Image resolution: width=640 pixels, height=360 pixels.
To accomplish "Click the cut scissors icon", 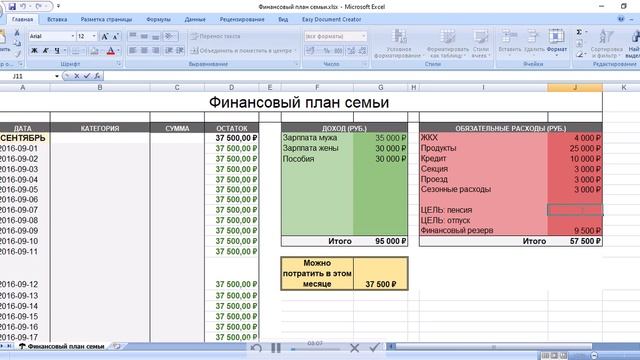I will coord(17,33).
